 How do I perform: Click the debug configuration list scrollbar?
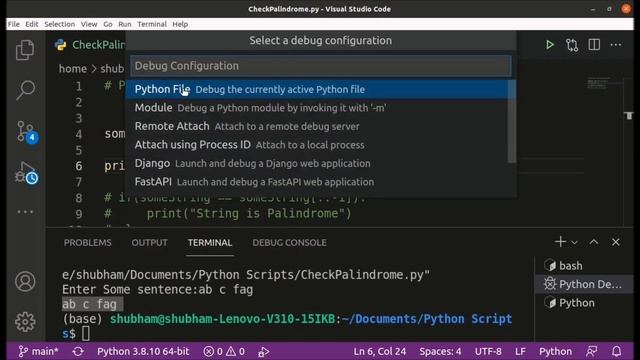[x=512, y=122]
